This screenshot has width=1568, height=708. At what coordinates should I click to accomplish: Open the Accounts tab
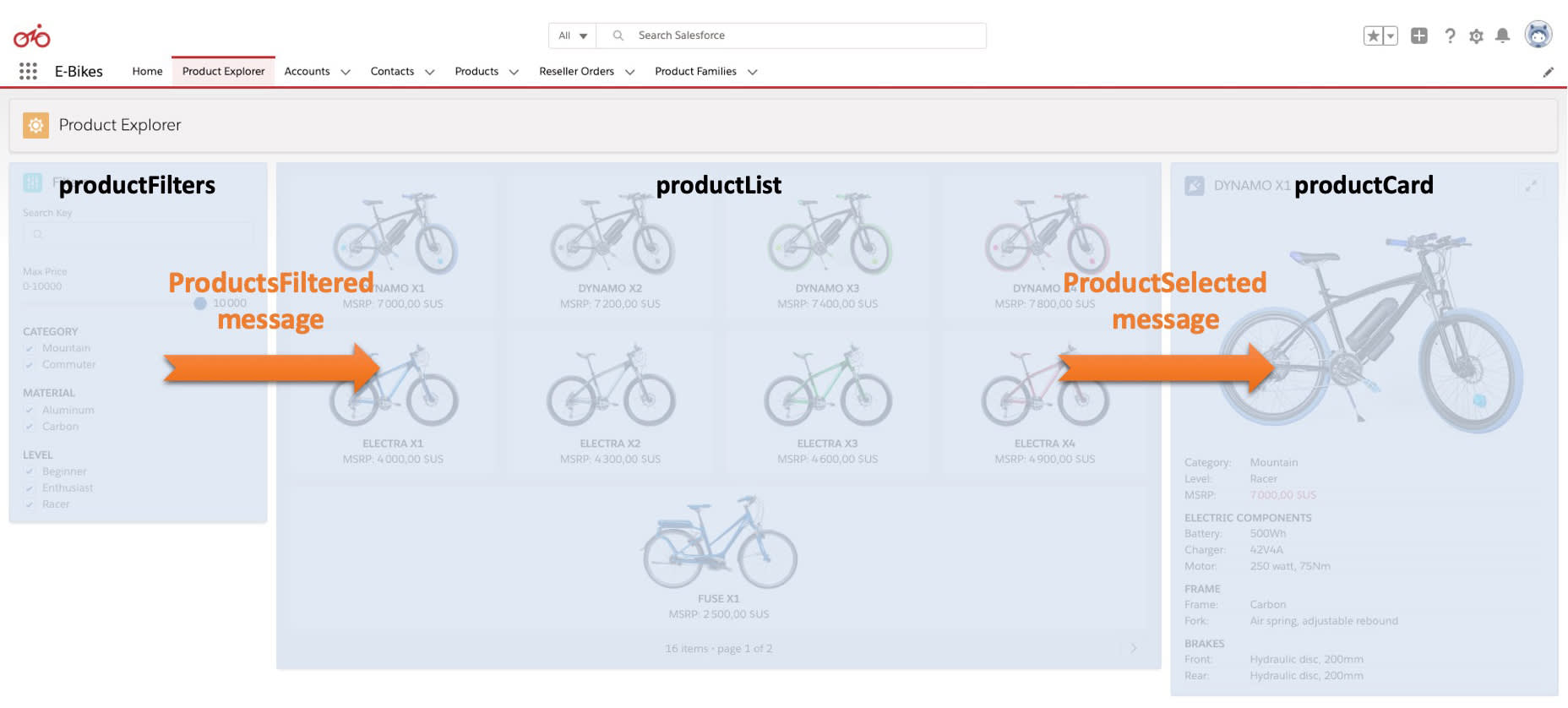307,71
